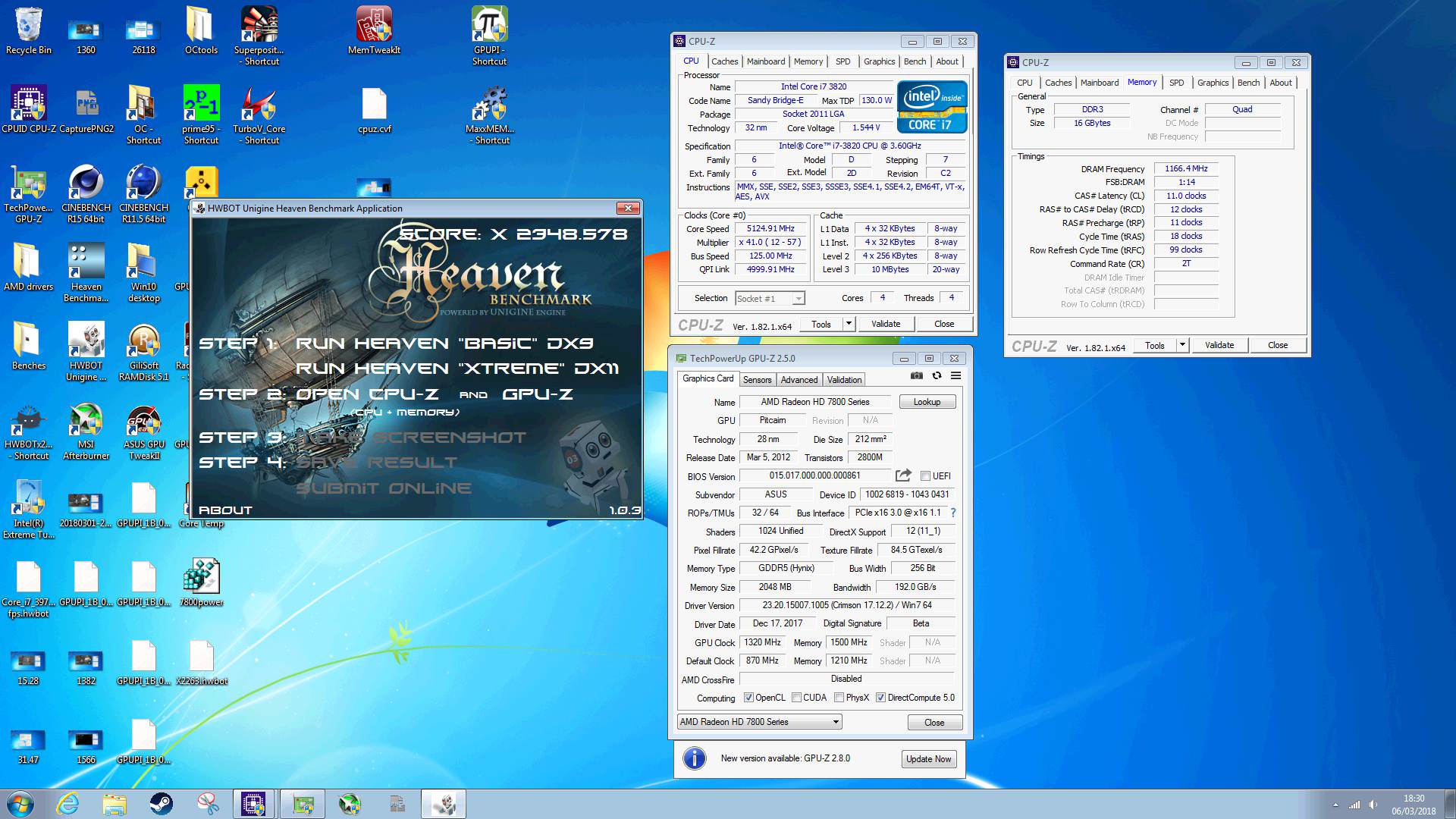Image resolution: width=1456 pixels, height=819 pixels.
Task: Open File Explorer from the taskbar
Action: point(114,804)
